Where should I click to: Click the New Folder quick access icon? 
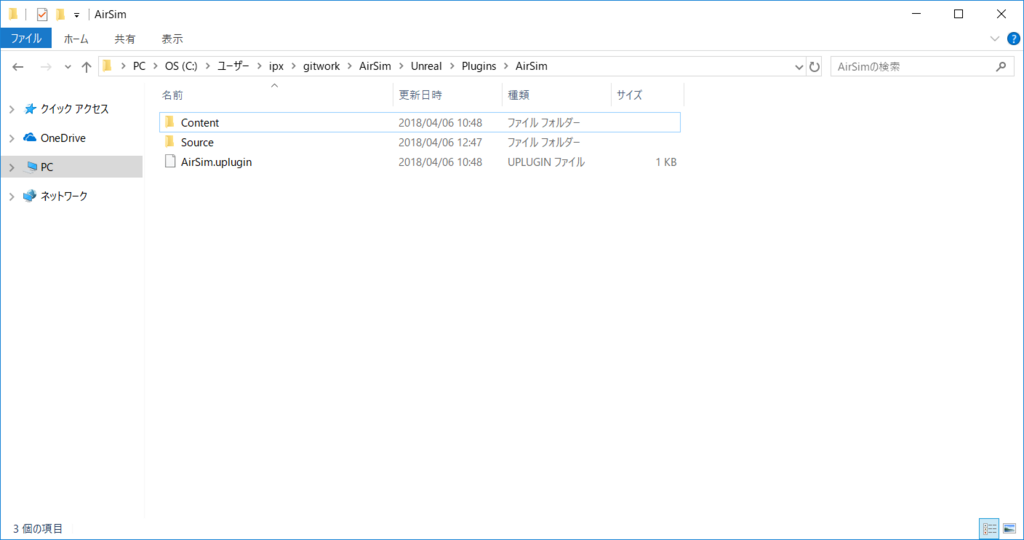pos(60,14)
